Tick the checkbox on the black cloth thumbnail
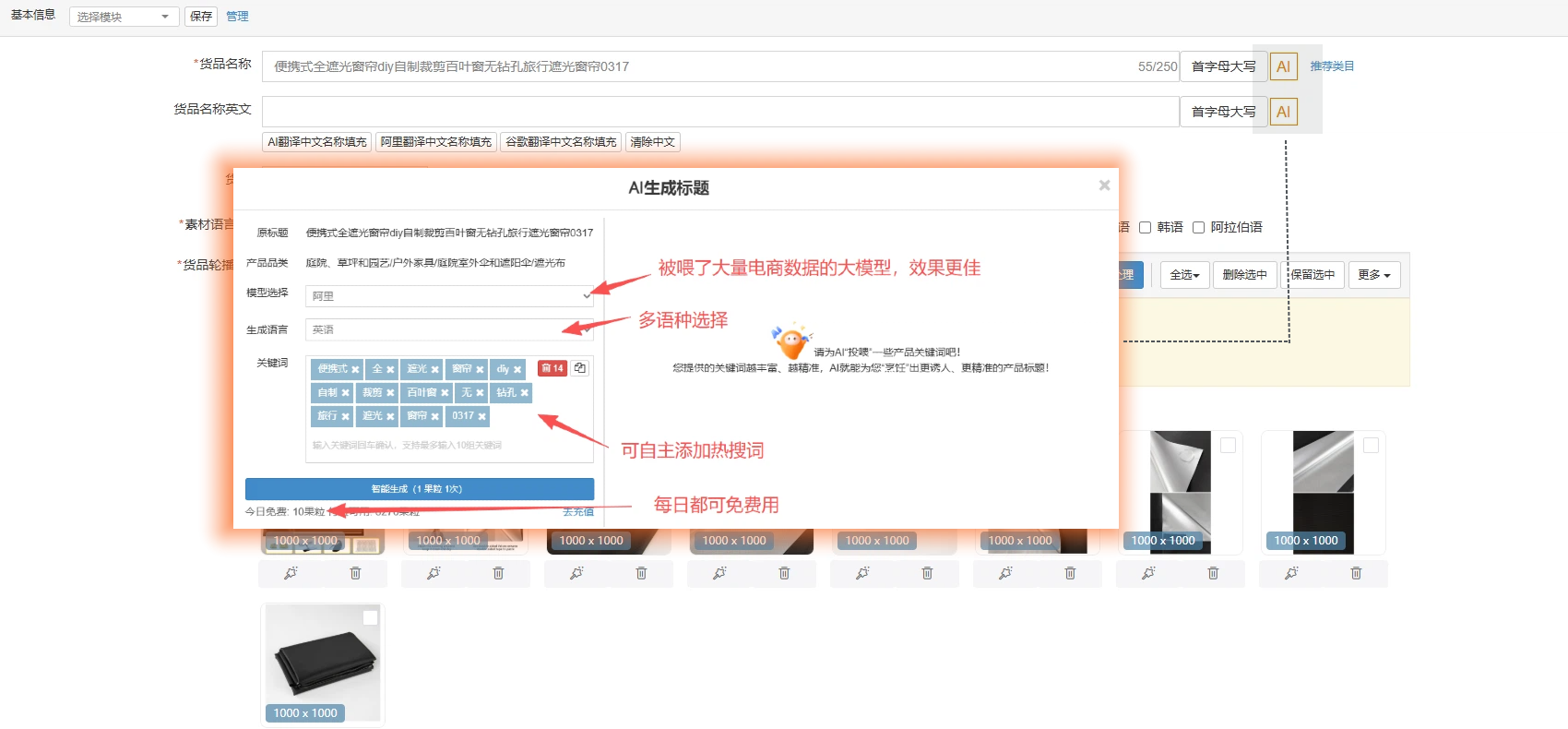Image resolution: width=1568 pixels, height=729 pixels. click(370, 618)
